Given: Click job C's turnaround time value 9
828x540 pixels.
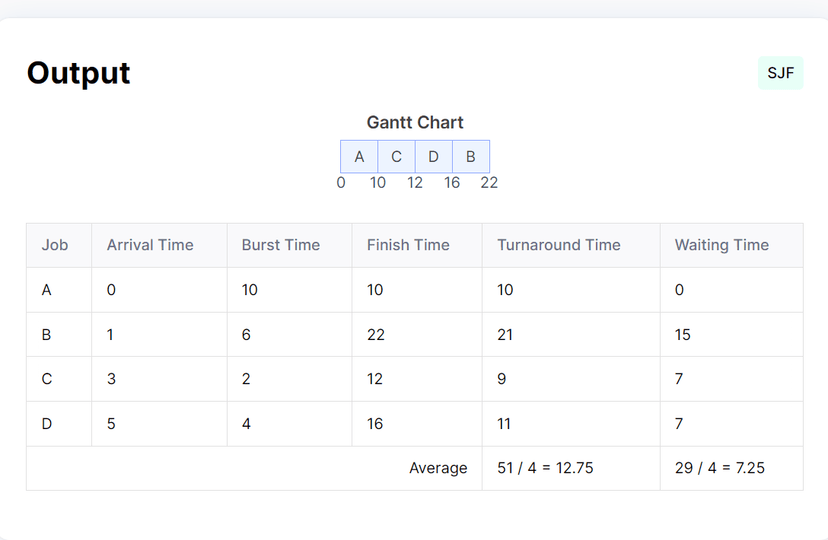Looking at the screenshot, I should tap(502, 379).
